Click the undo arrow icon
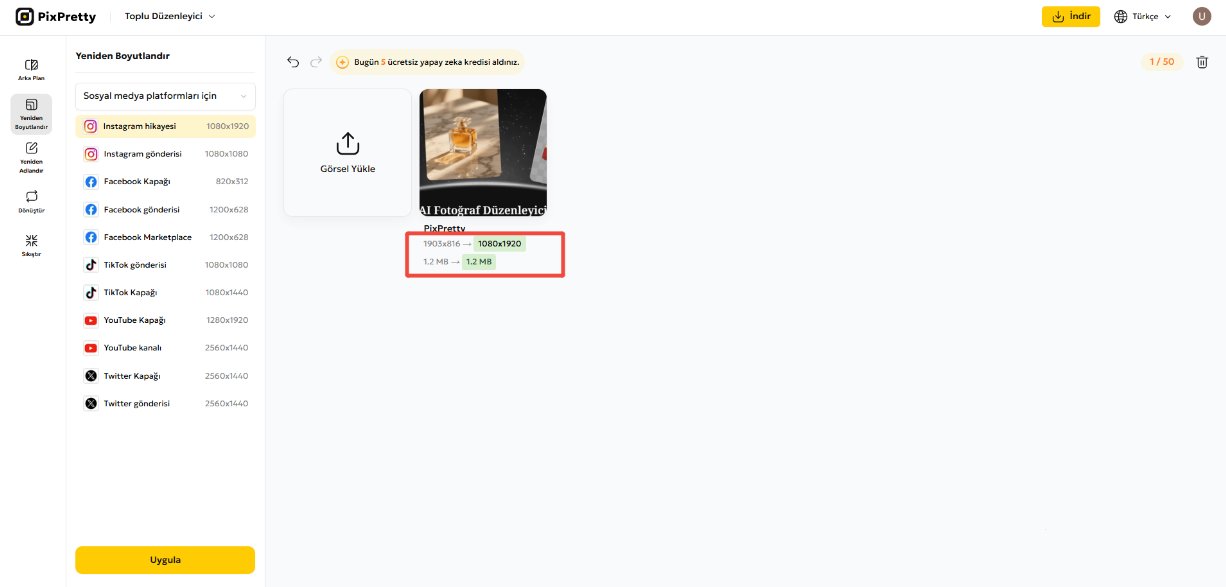This screenshot has width=1226, height=587. pos(293,62)
